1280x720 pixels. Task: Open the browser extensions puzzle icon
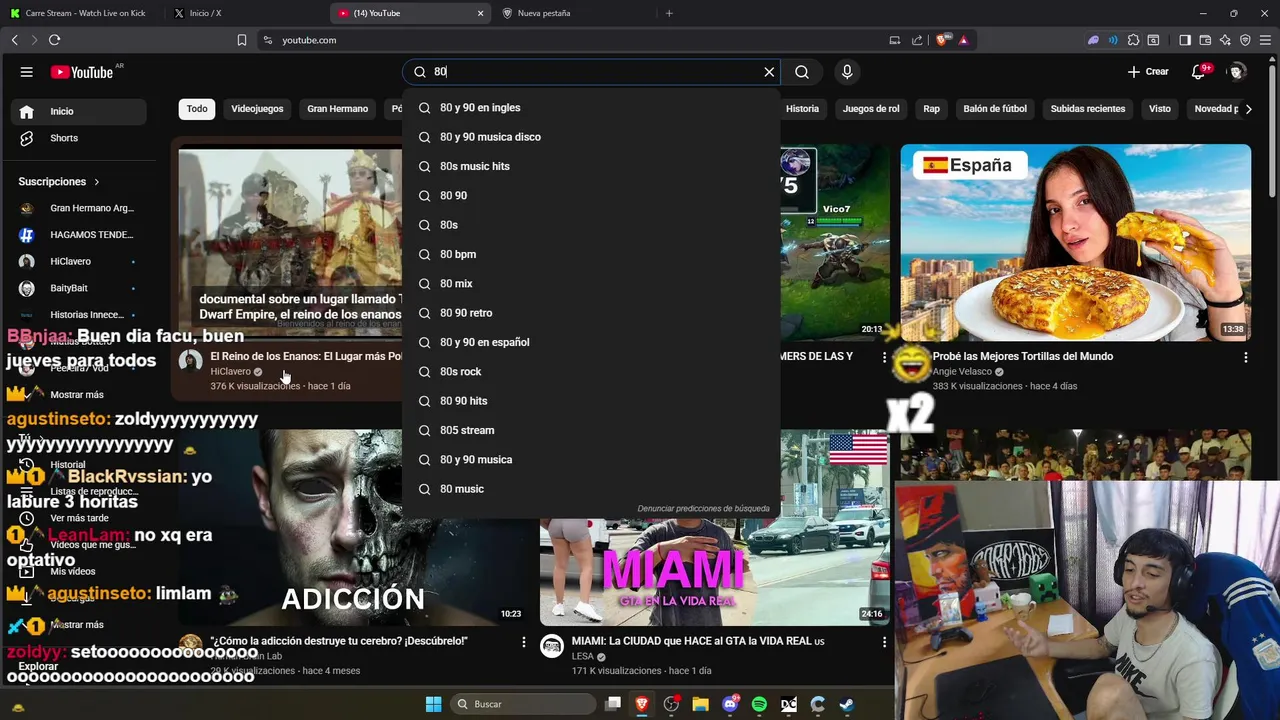coord(1133,40)
